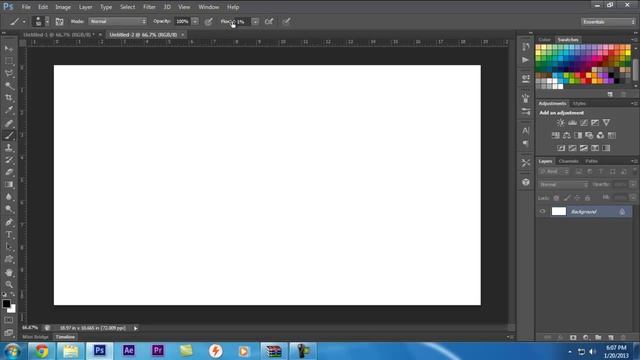Switch to the Channels tab

(x=569, y=161)
